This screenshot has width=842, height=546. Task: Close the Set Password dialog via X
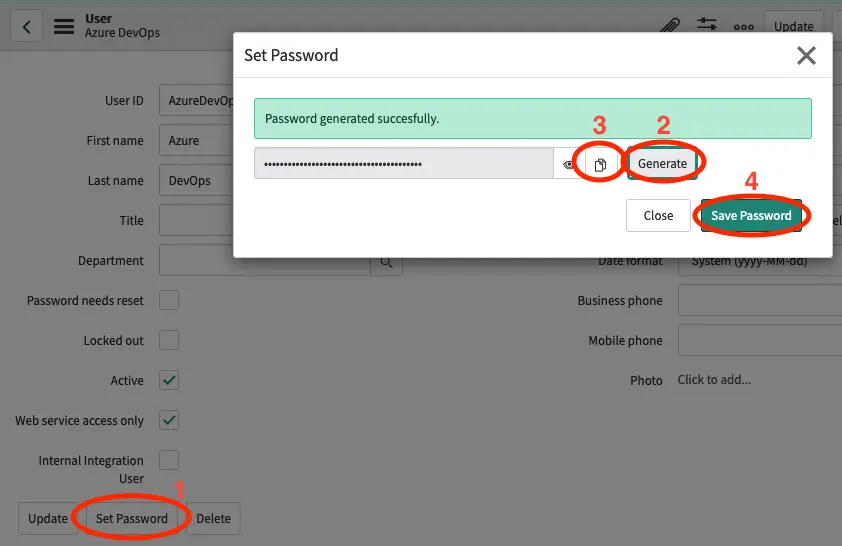(x=806, y=56)
